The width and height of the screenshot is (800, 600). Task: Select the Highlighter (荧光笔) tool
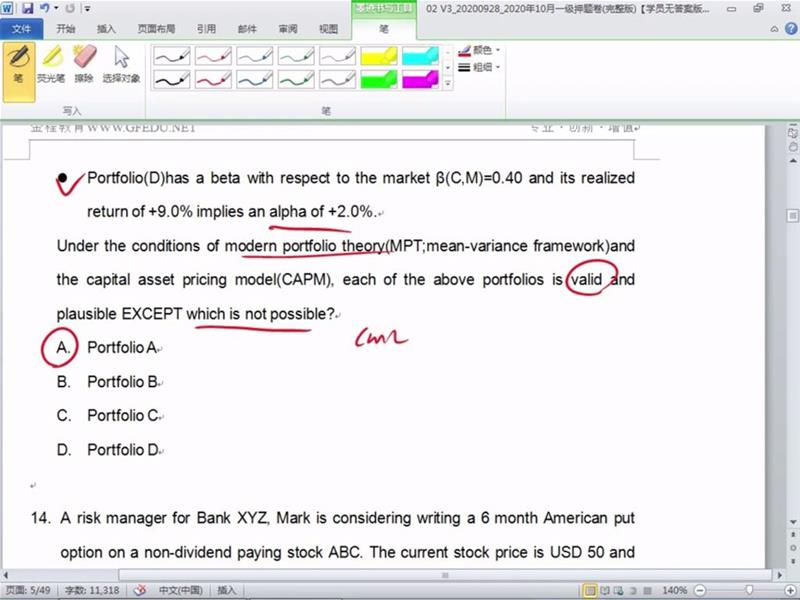click(x=50, y=64)
